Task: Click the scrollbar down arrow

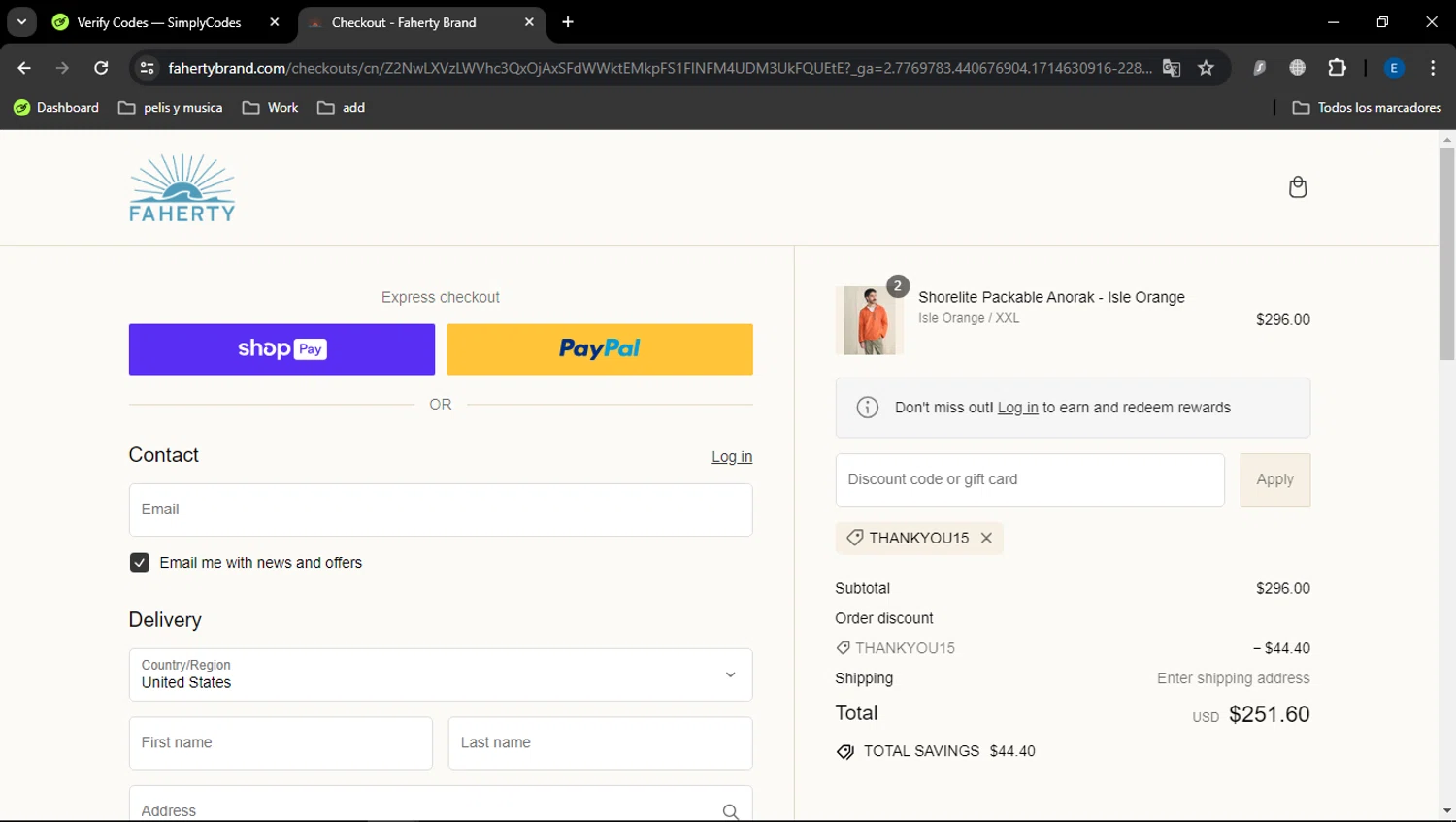Action: click(1447, 811)
